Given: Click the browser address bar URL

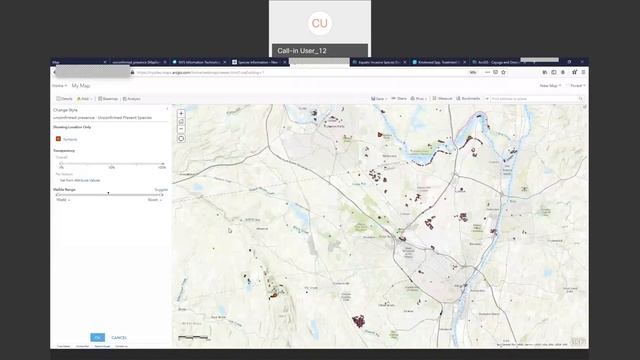Looking at the screenshot, I should click(x=200, y=73).
